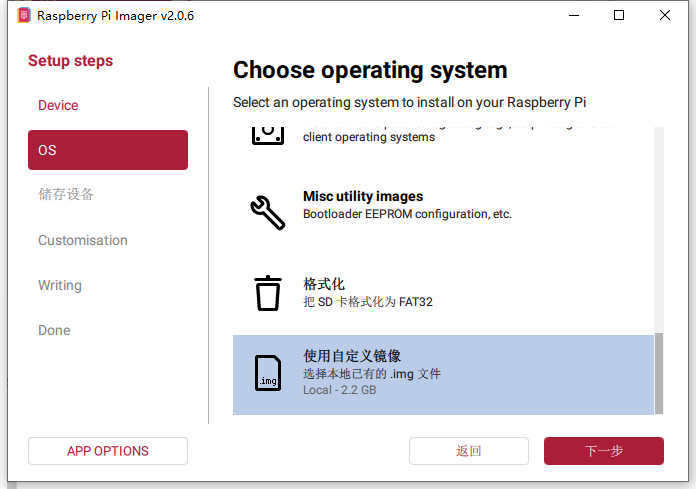
Task: Jump to the Writing step
Action: (x=60, y=285)
